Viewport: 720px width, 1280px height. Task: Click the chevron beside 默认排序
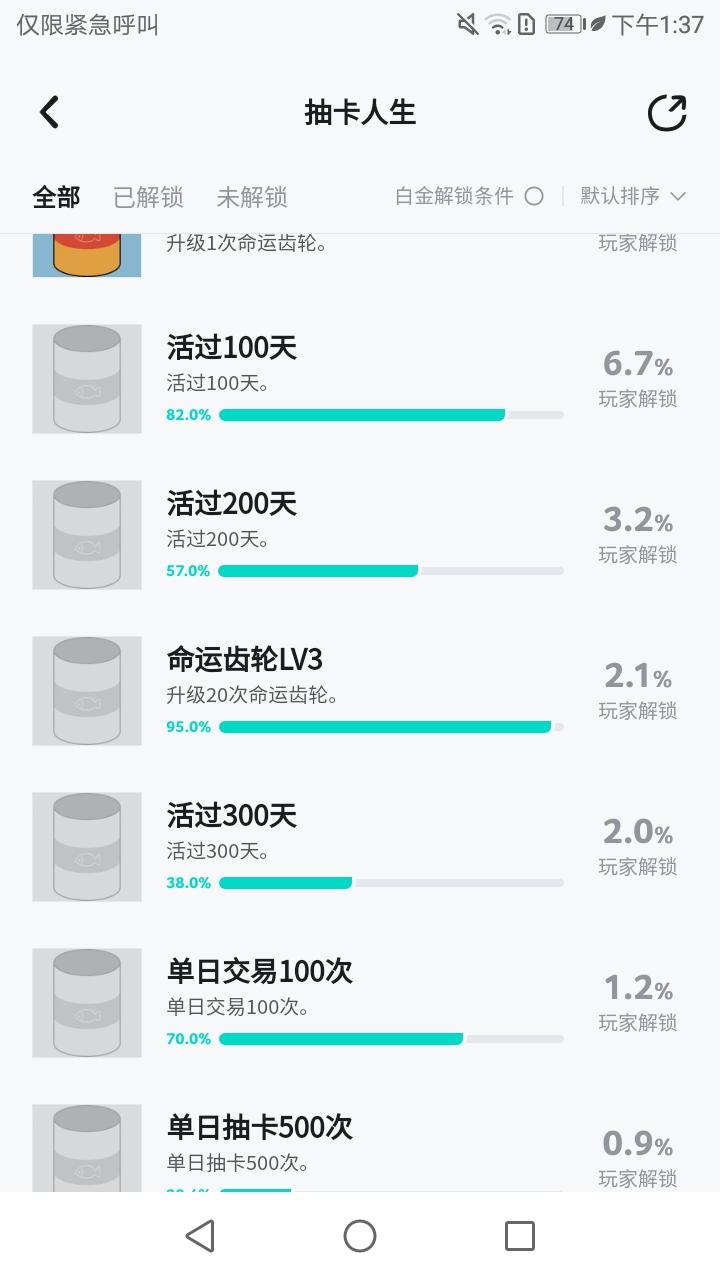point(678,196)
